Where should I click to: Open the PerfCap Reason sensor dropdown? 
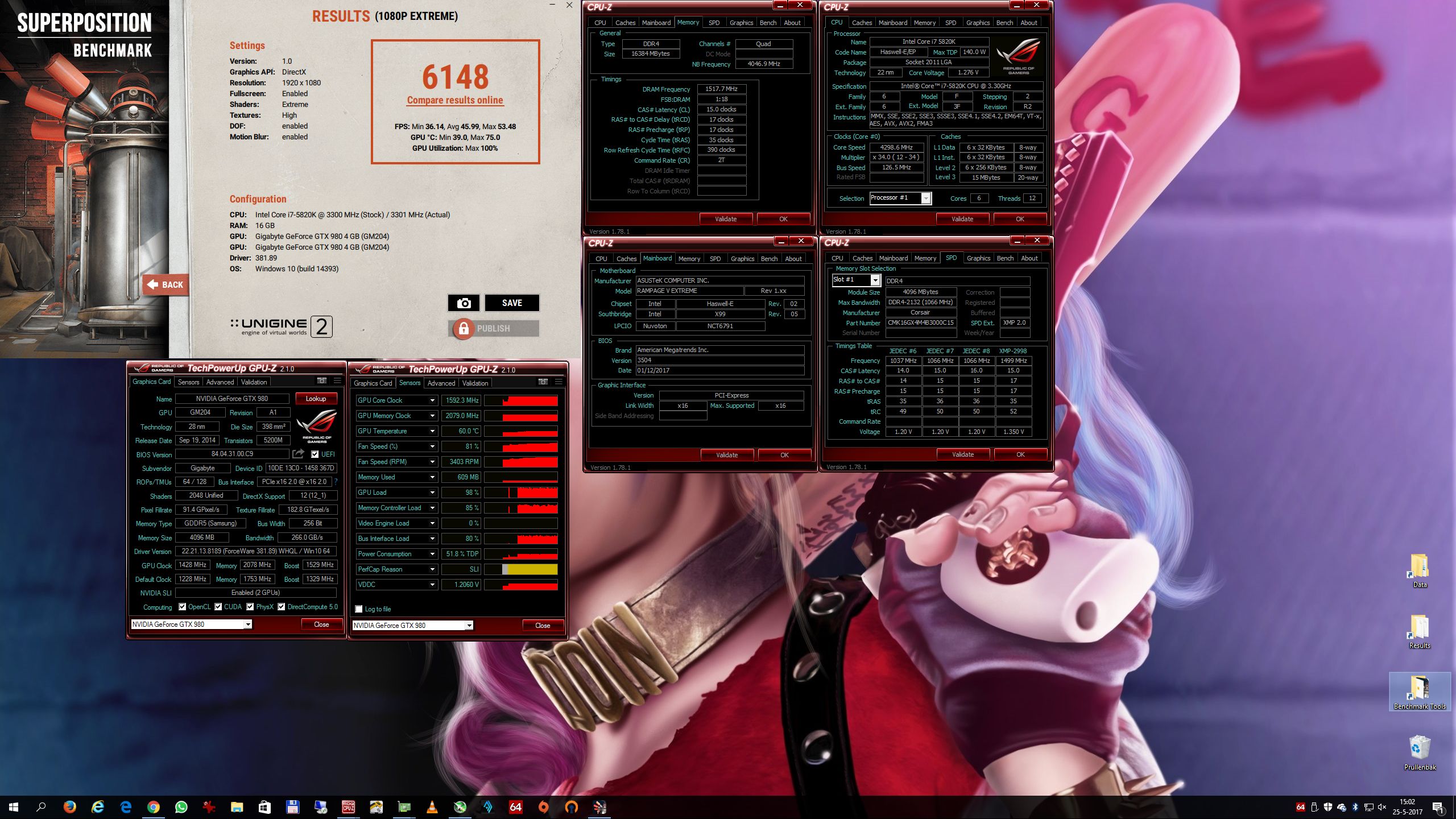[x=432, y=569]
